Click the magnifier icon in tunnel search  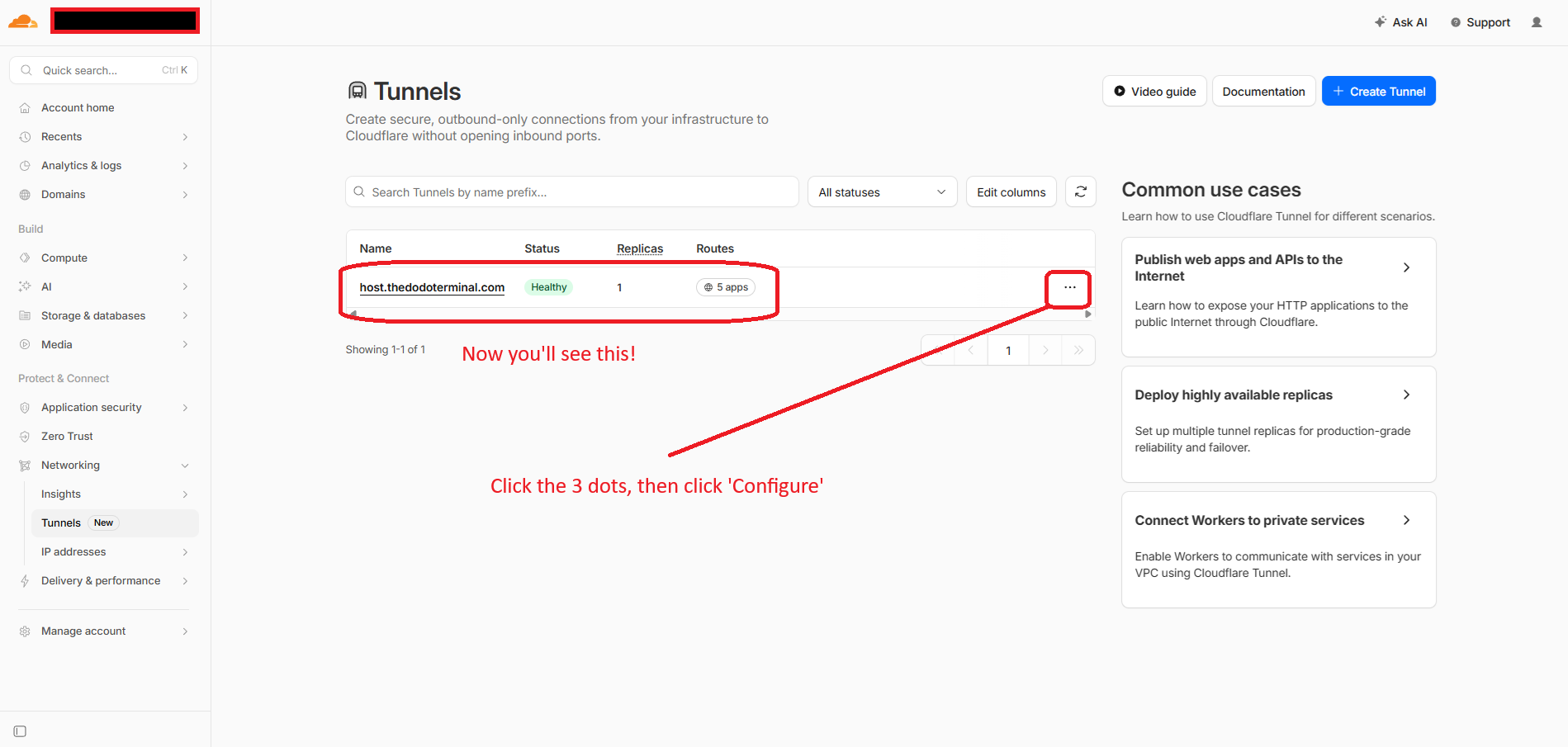(x=359, y=191)
